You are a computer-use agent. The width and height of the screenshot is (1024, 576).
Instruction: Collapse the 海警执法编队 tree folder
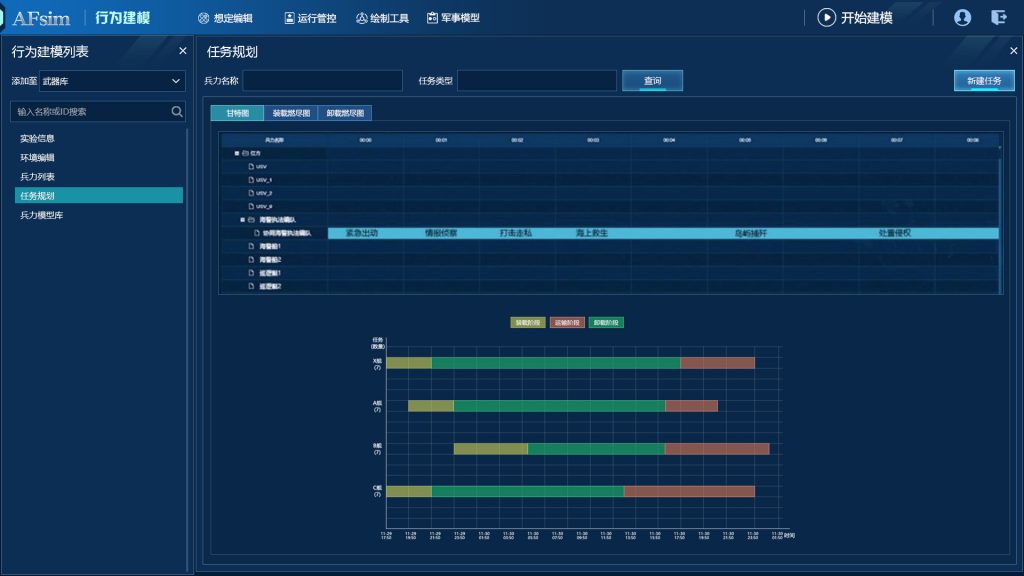[242, 219]
